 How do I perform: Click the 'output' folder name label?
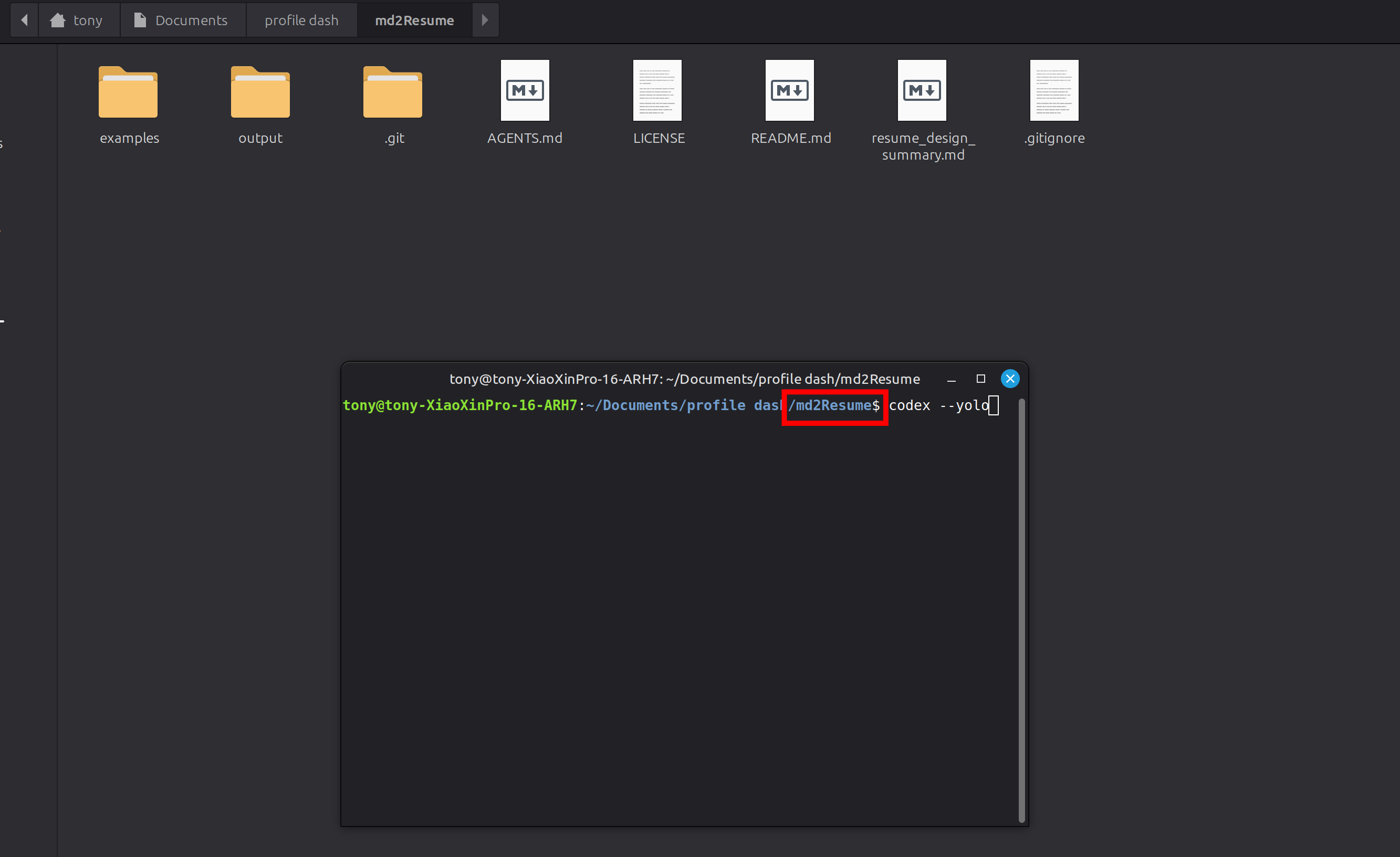(260, 138)
